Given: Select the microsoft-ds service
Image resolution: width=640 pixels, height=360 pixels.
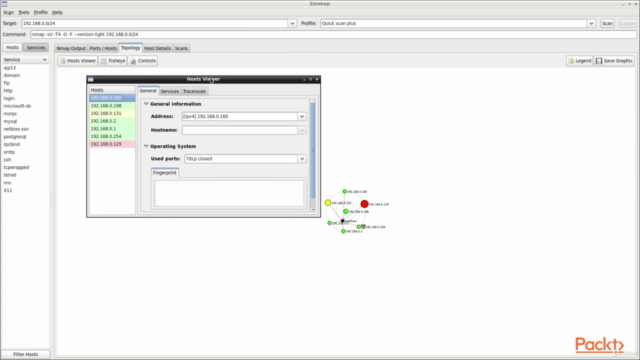Looking at the screenshot, I should point(17,106).
